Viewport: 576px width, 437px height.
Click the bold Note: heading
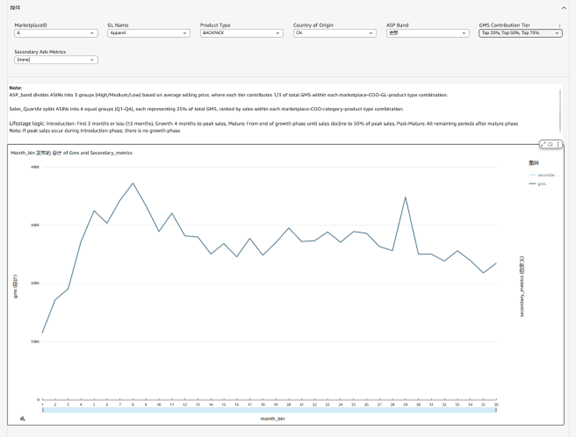15,88
